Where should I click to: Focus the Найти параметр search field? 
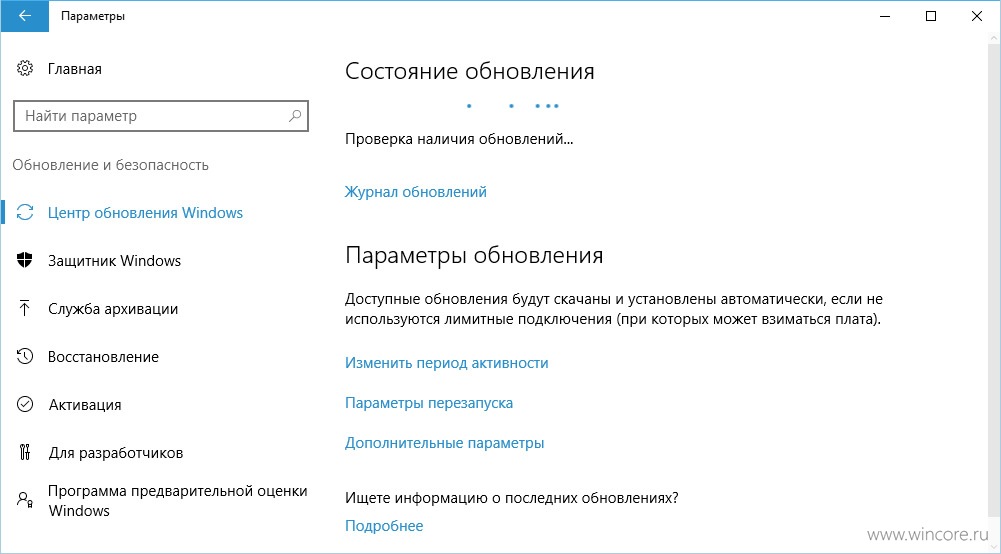(161, 116)
